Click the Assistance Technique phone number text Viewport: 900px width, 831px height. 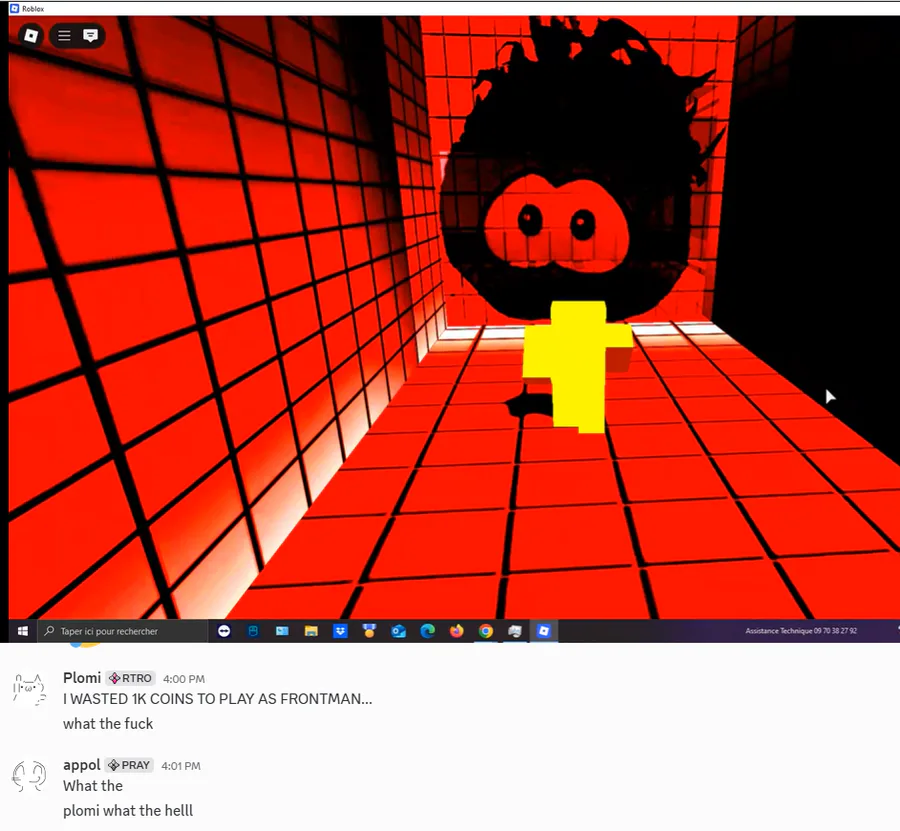801,631
